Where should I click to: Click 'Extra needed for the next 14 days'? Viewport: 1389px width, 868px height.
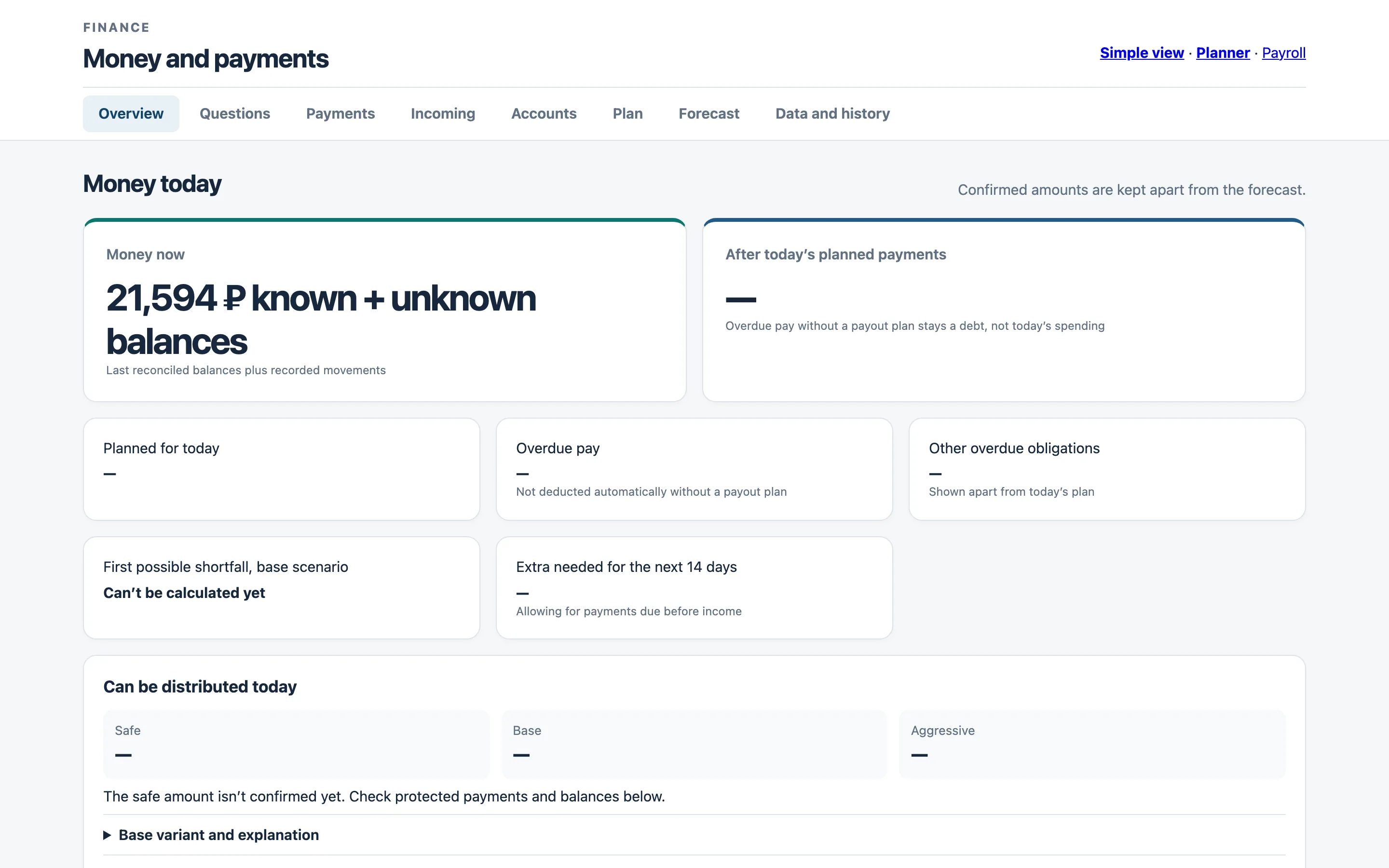click(x=626, y=567)
